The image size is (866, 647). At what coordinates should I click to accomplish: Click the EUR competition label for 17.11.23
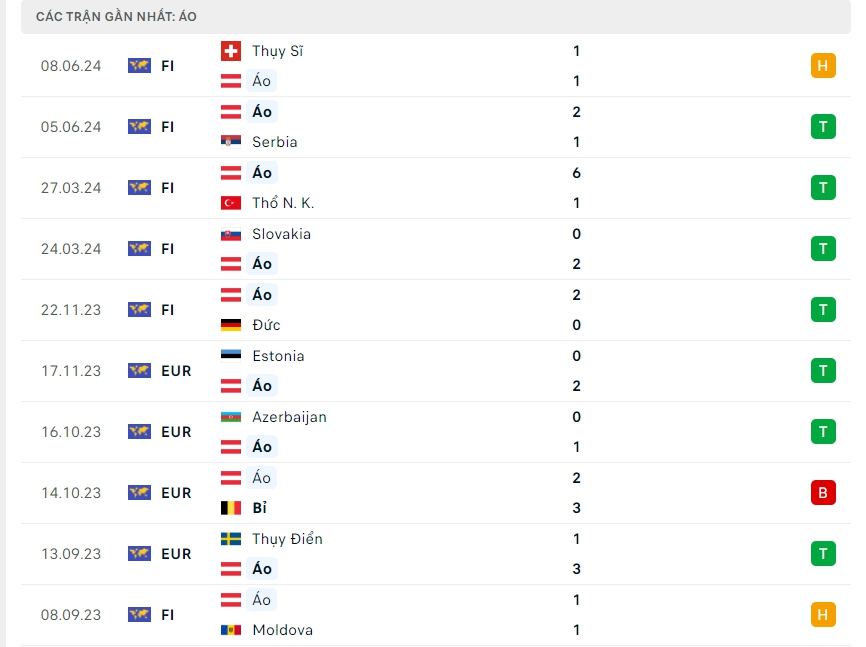[x=176, y=371]
